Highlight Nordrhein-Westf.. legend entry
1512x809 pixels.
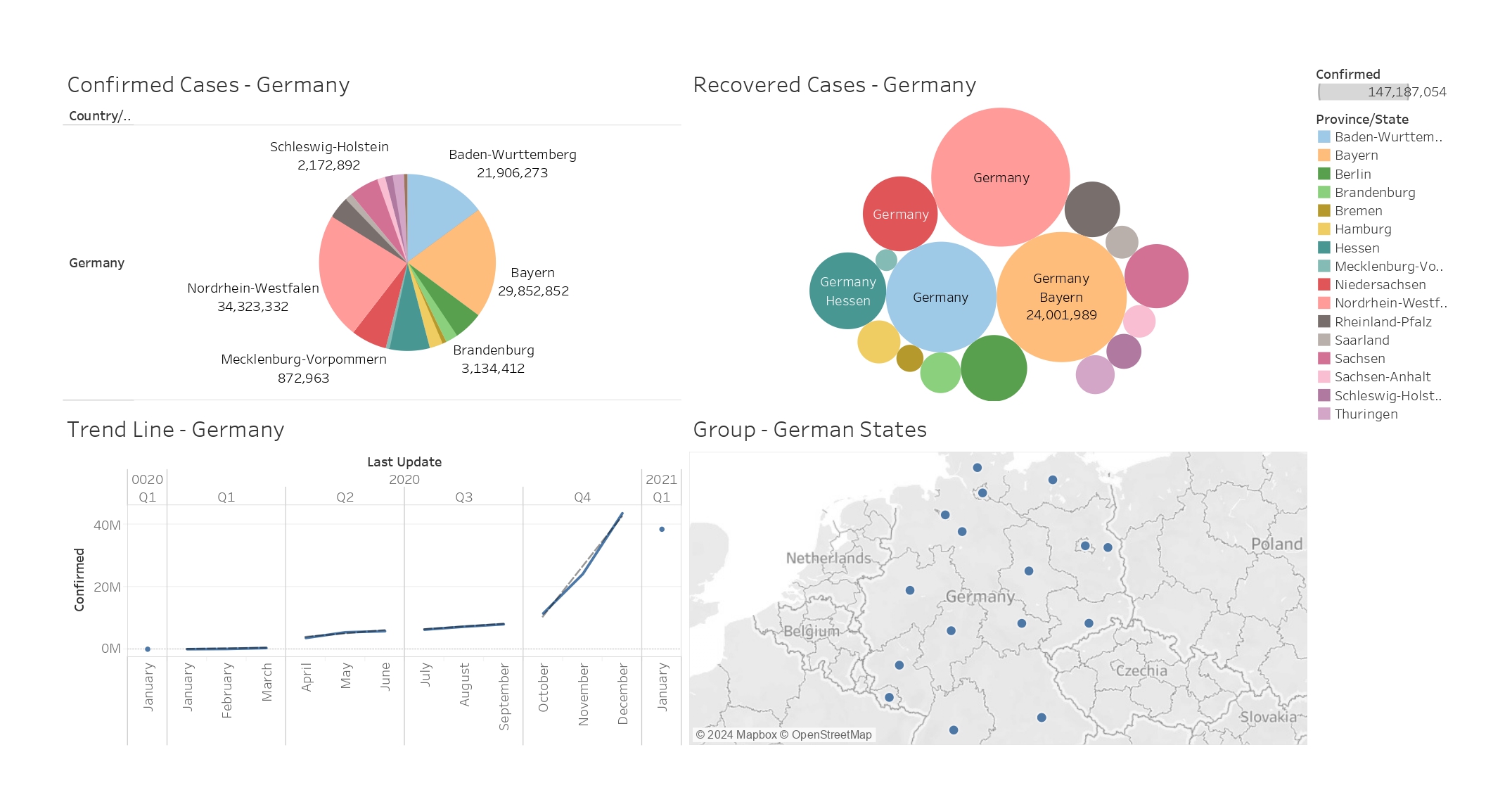coord(1381,302)
